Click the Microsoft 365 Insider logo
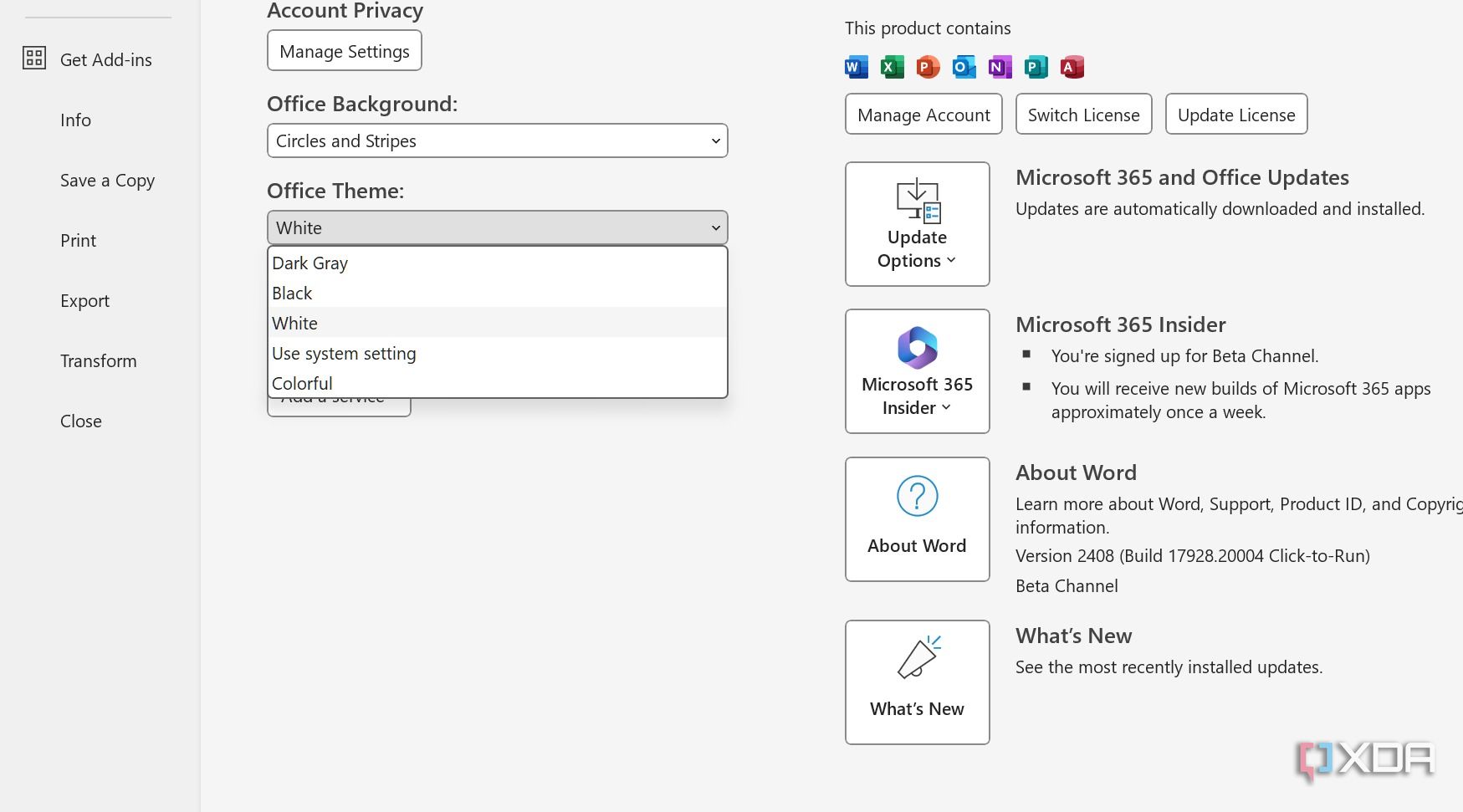 tap(918, 348)
